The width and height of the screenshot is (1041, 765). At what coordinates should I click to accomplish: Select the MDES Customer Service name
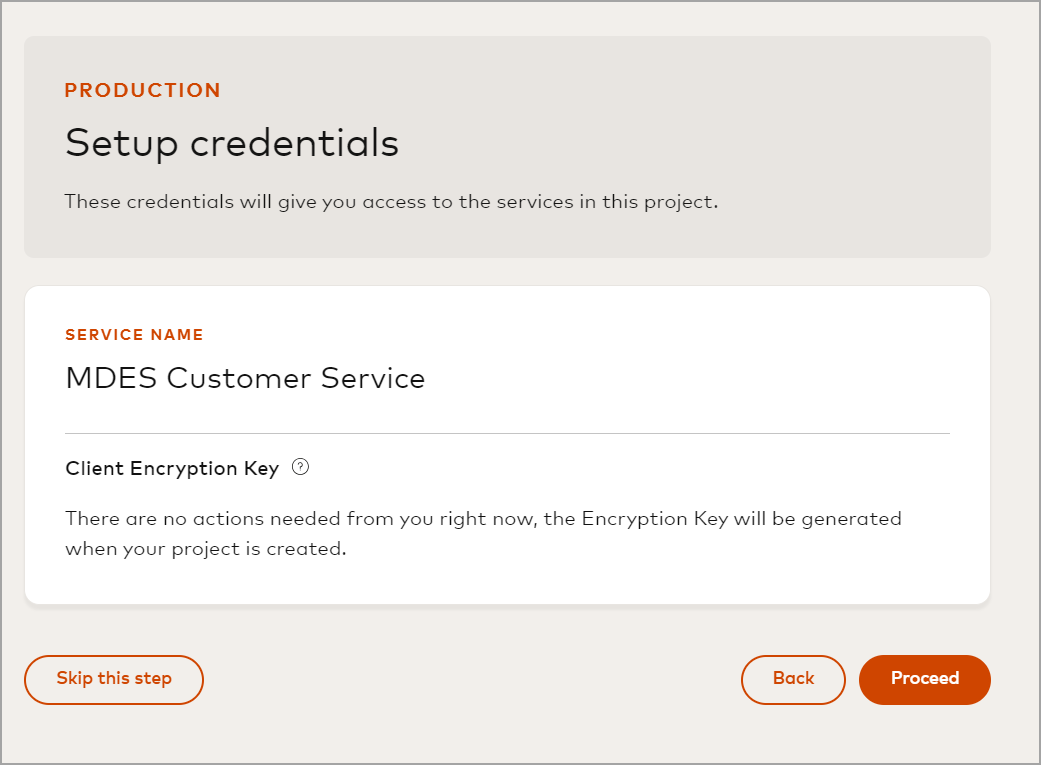(244, 378)
